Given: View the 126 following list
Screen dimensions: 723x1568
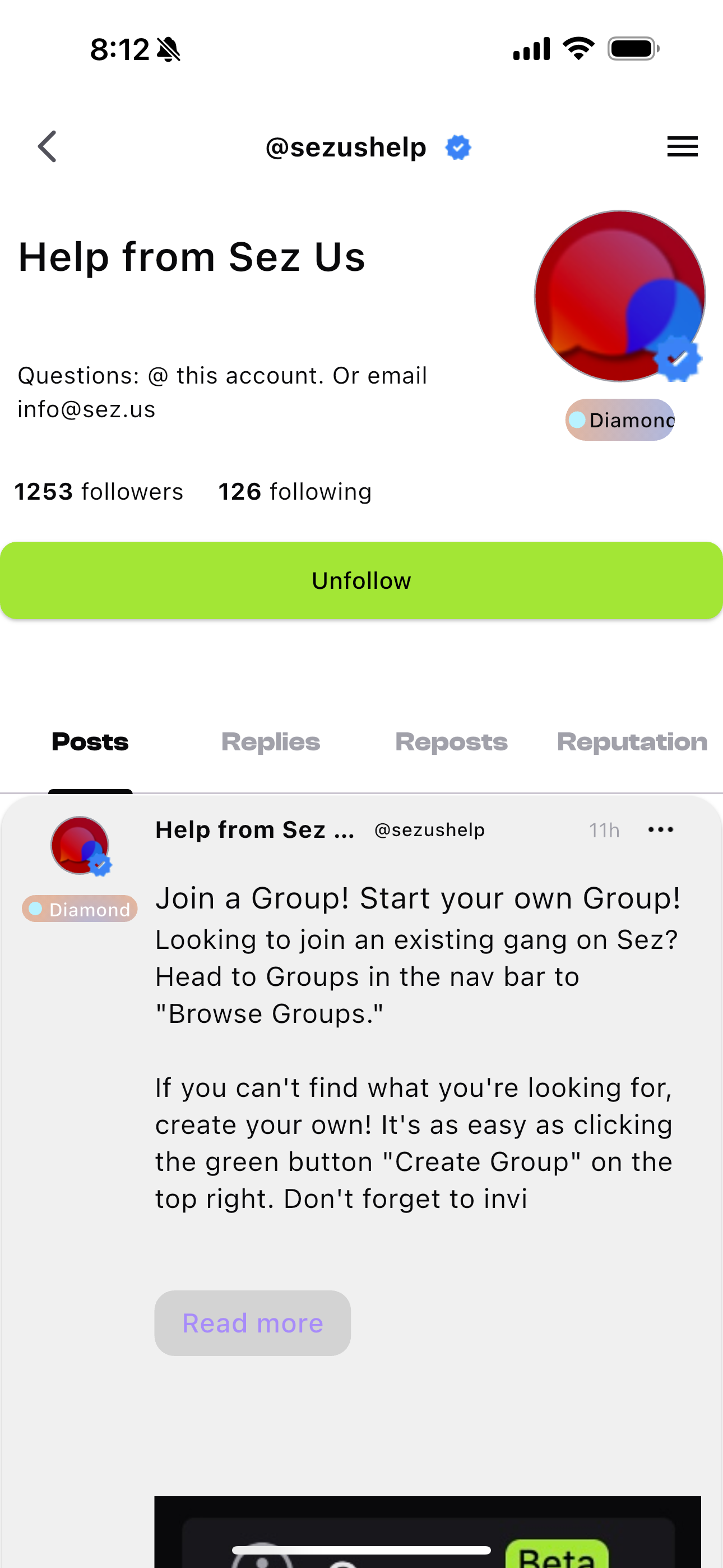Looking at the screenshot, I should [295, 492].
